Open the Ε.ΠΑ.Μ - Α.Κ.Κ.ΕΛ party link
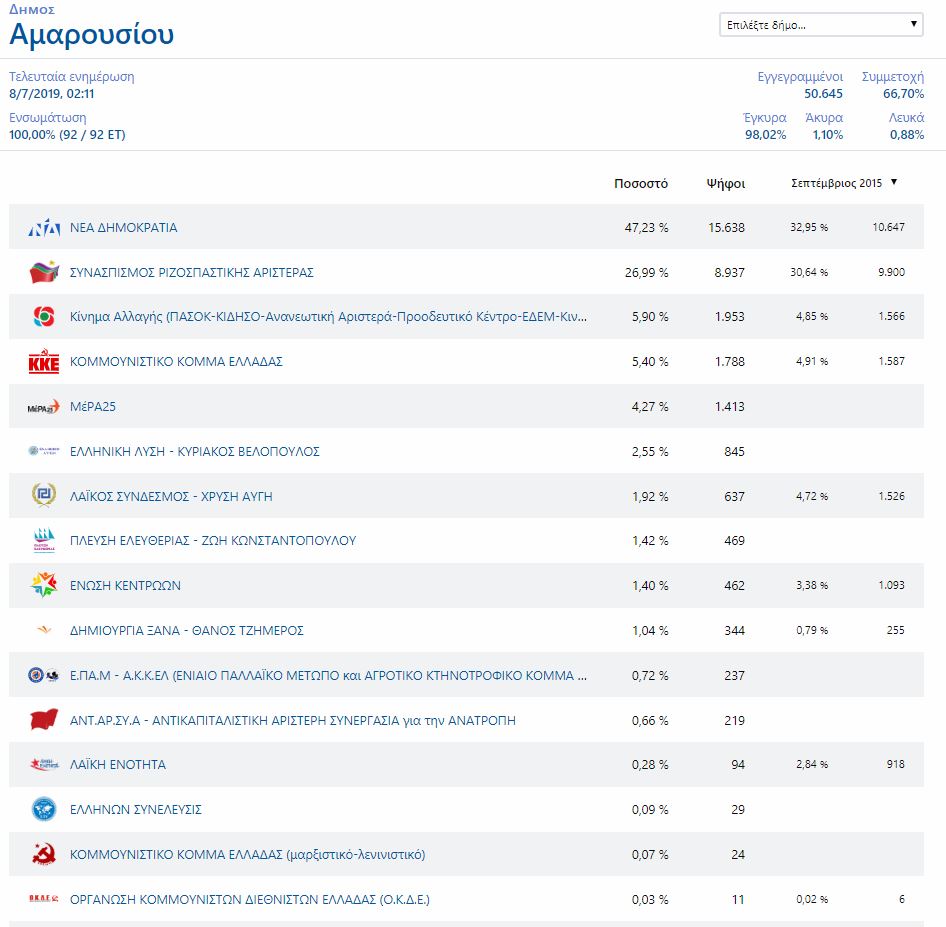 point(328,675)
